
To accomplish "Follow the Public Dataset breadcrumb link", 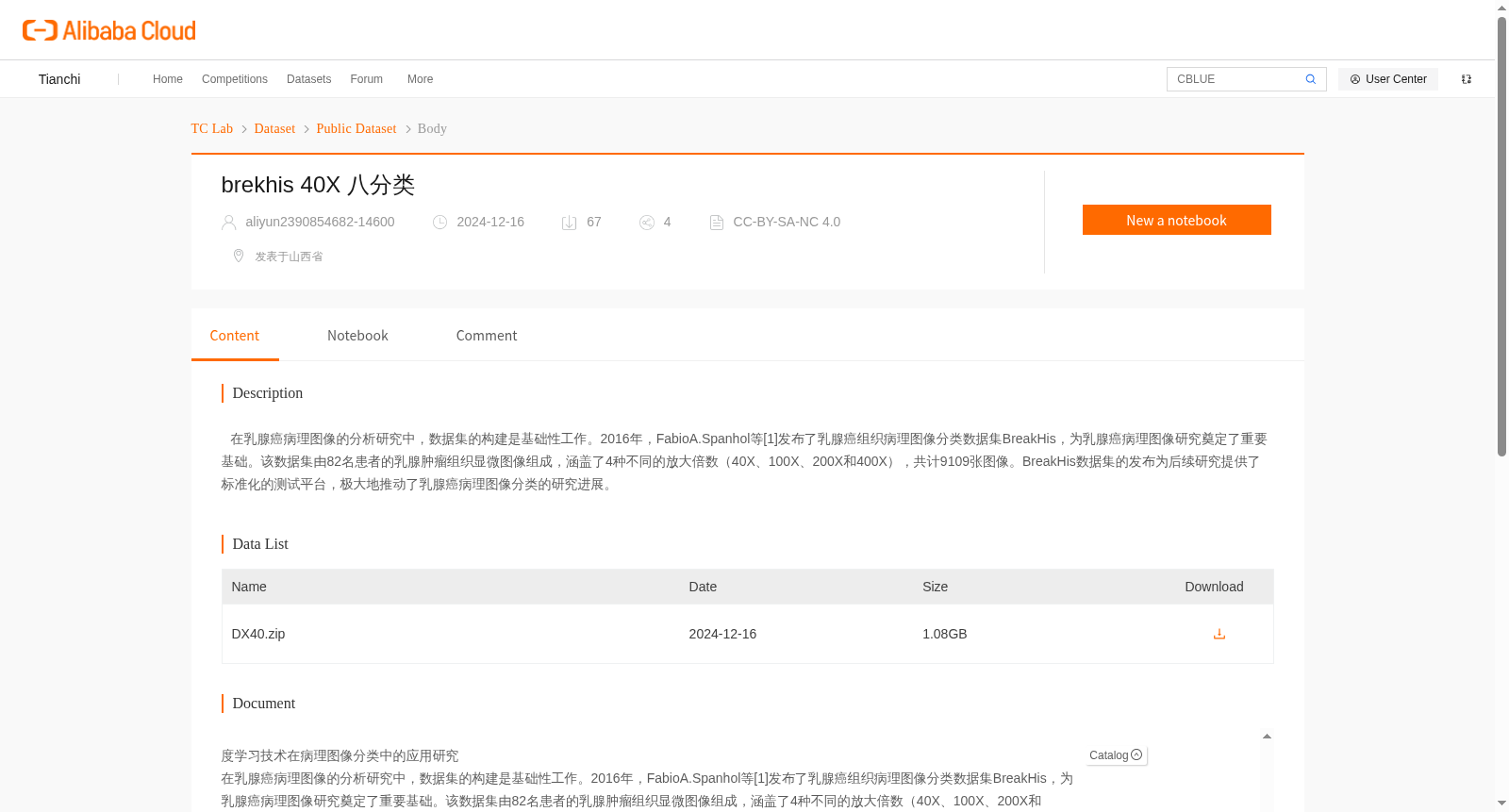I will (x=357, y=128).
